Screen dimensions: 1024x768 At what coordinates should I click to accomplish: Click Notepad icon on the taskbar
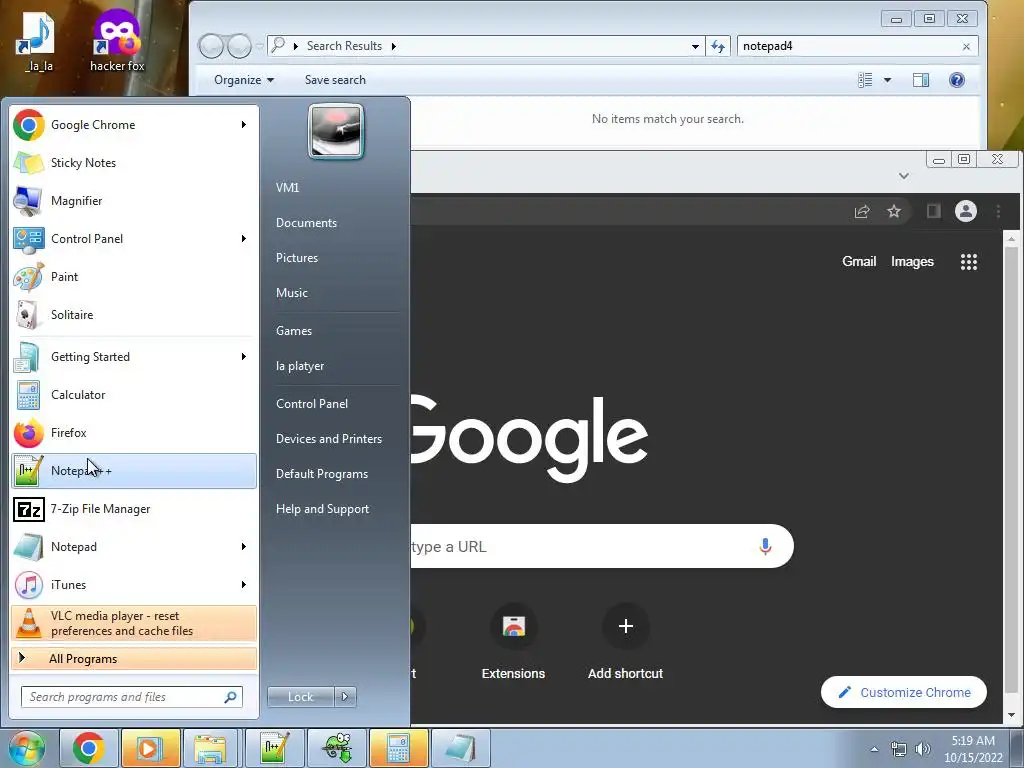click(x=460, y=748)
